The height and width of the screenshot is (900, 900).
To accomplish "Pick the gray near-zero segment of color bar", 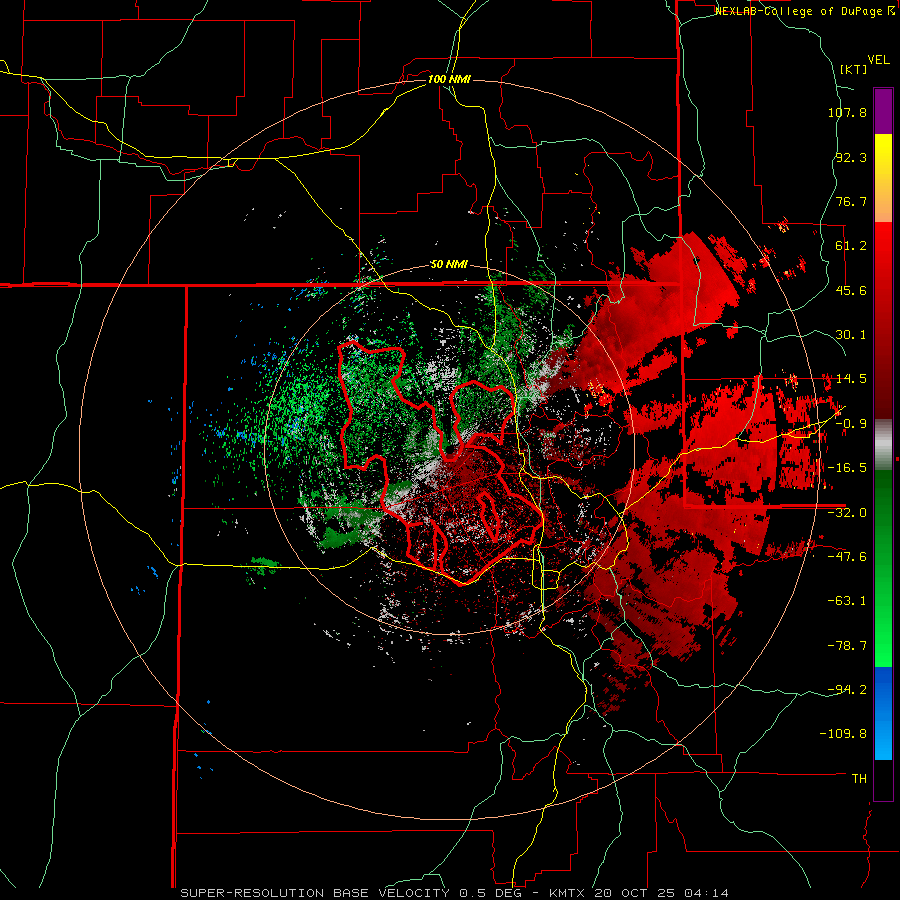I will point(883,445).
